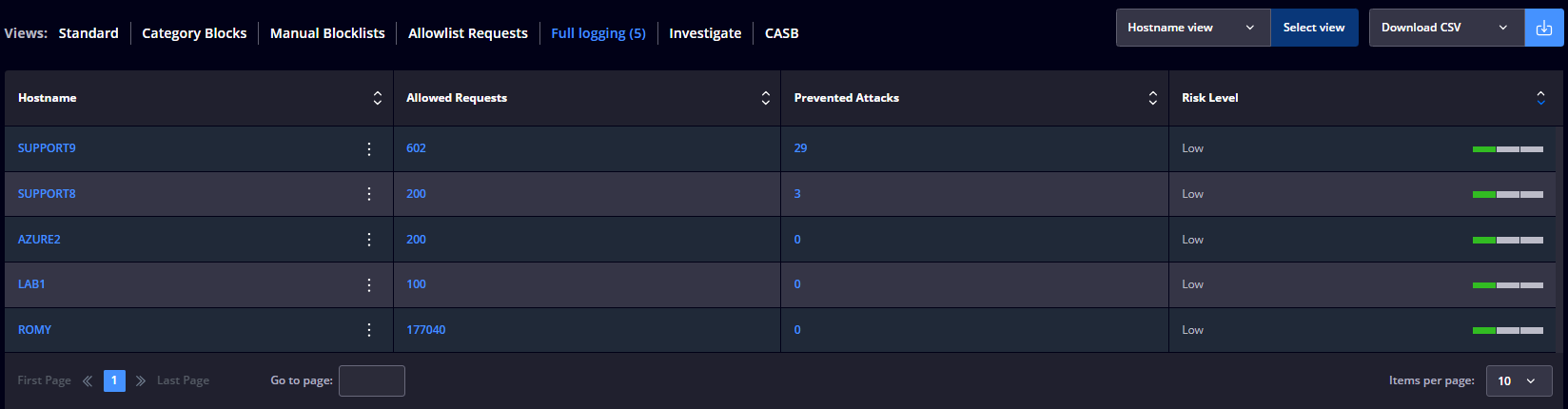The image size is (1568, 409).
Task: Open the three-dot menu for AZURE2
Action: (x=369, y=240)
